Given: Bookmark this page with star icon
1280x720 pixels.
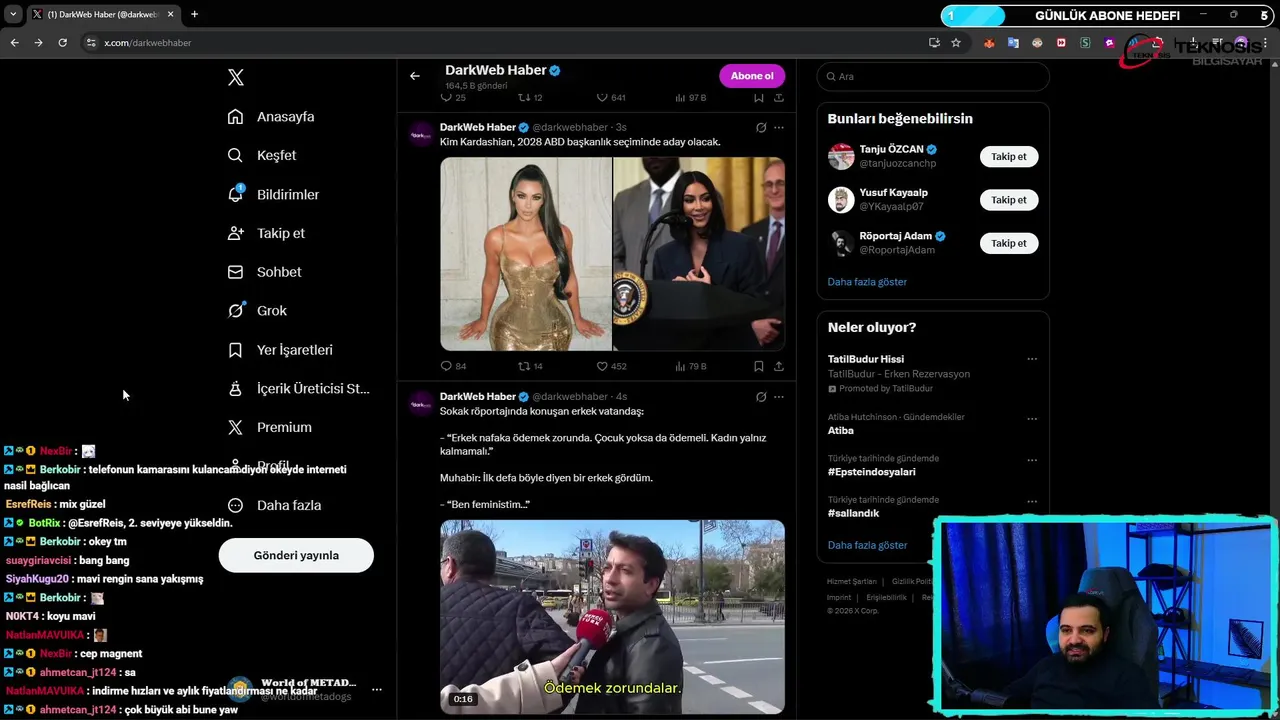Looking at the screenshot, I should coord(956,43).
